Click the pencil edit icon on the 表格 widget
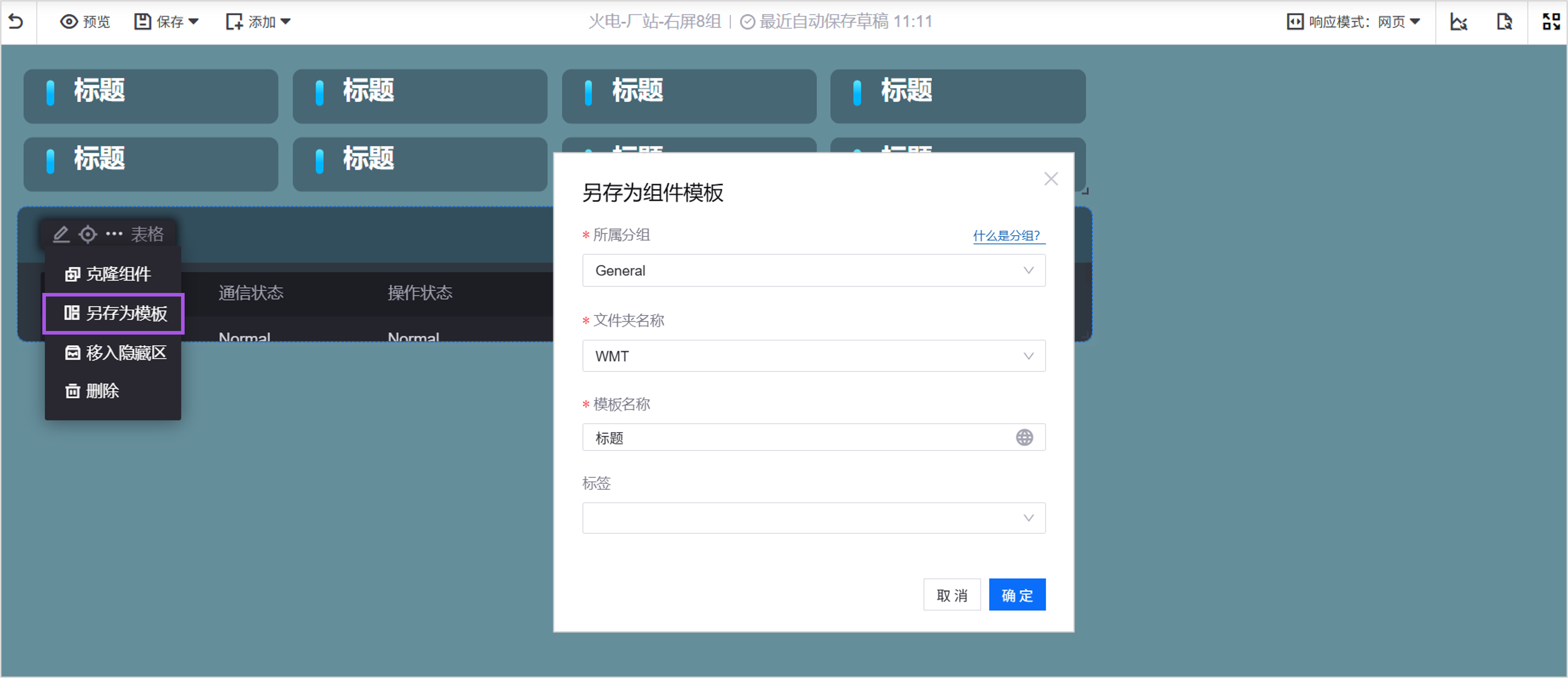The image size is (1568, 678). pyautogui.click(x=61, y=234)
